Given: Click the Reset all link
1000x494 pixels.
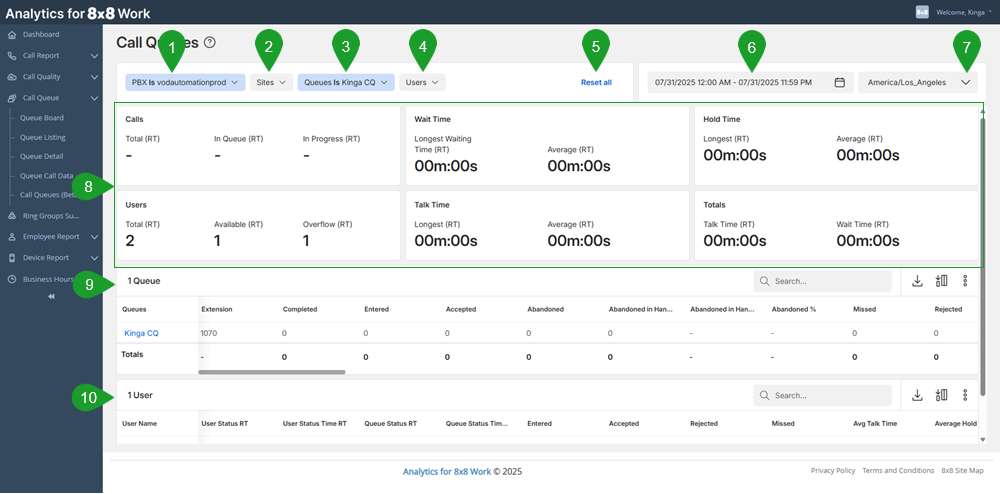Looking at the screenshot, I should (x=596, y=82).
